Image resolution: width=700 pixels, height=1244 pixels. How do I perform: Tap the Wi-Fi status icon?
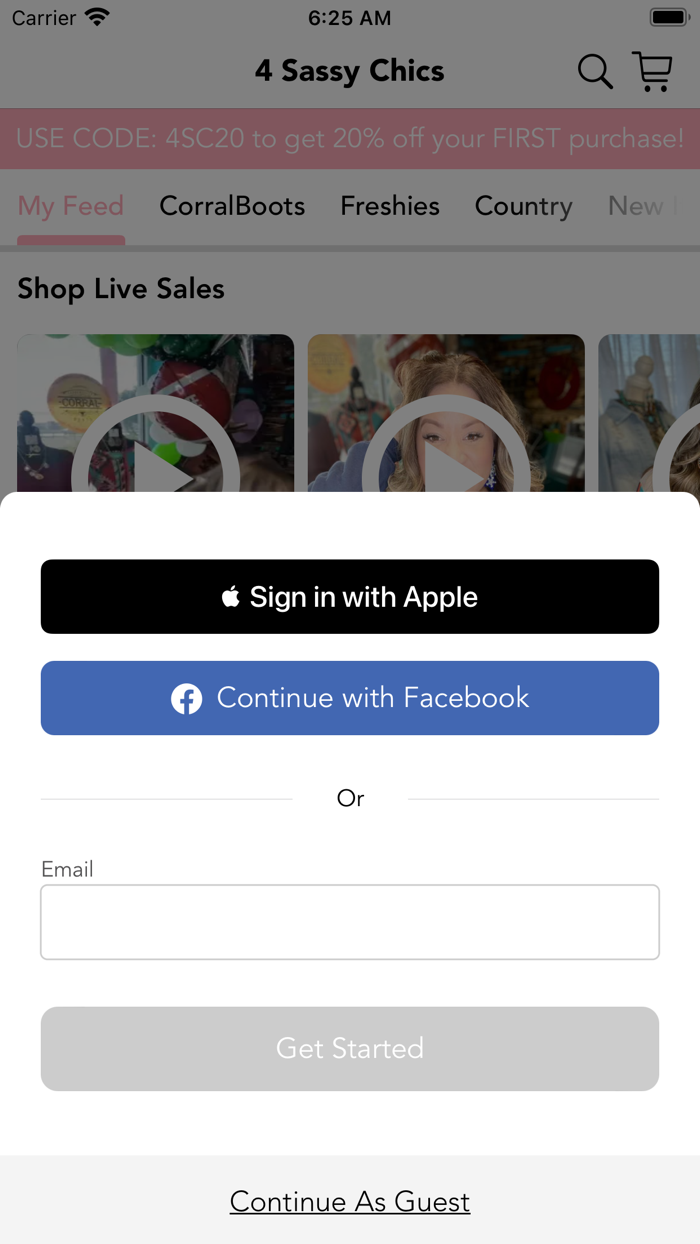click(98, 18)
